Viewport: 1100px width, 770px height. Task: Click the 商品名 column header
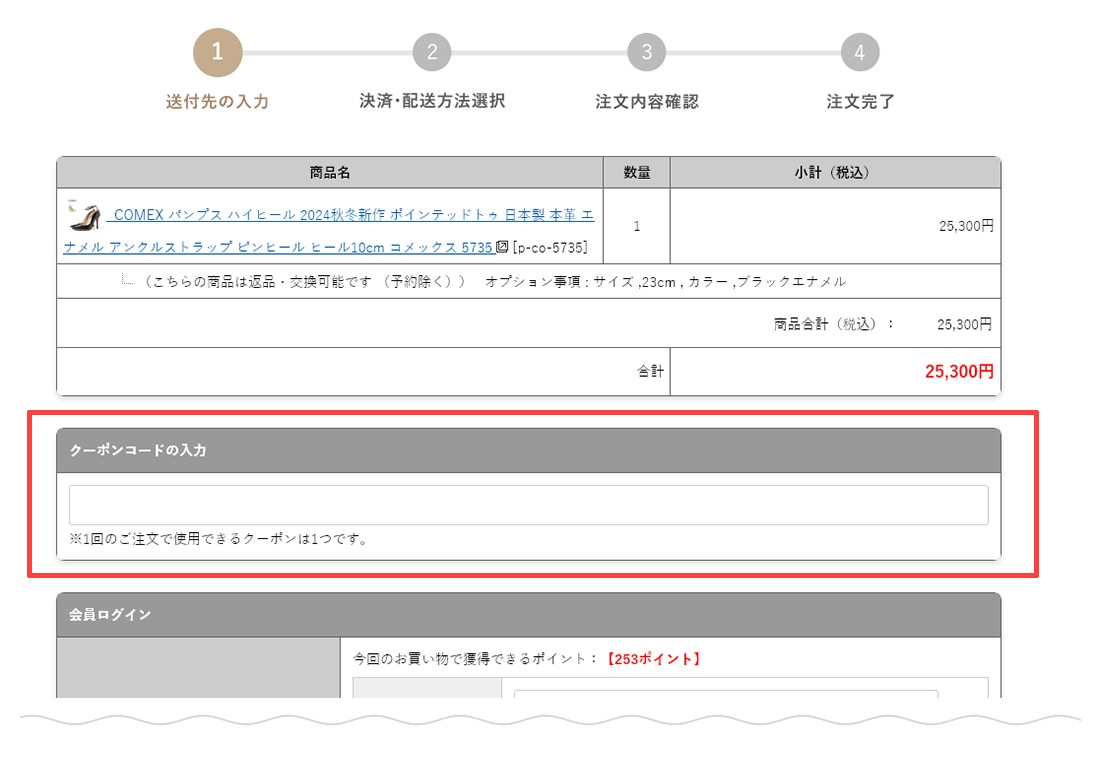[330, 173]
